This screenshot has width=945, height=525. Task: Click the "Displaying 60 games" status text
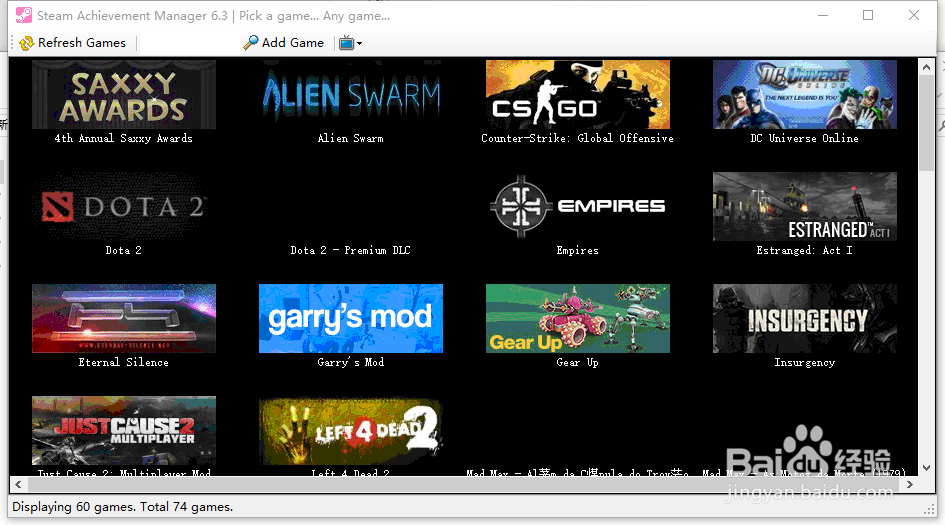point(122,507)
